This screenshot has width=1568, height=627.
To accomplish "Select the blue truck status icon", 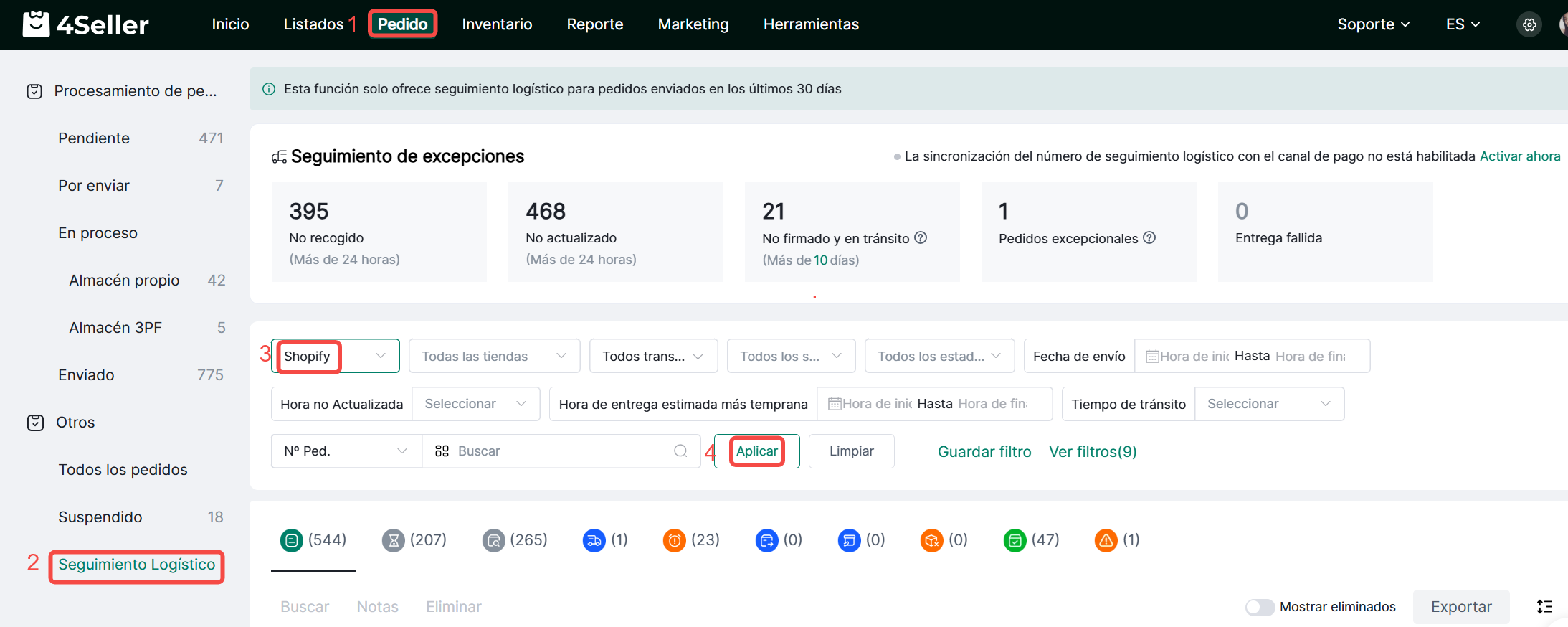I will pos(594,540).
